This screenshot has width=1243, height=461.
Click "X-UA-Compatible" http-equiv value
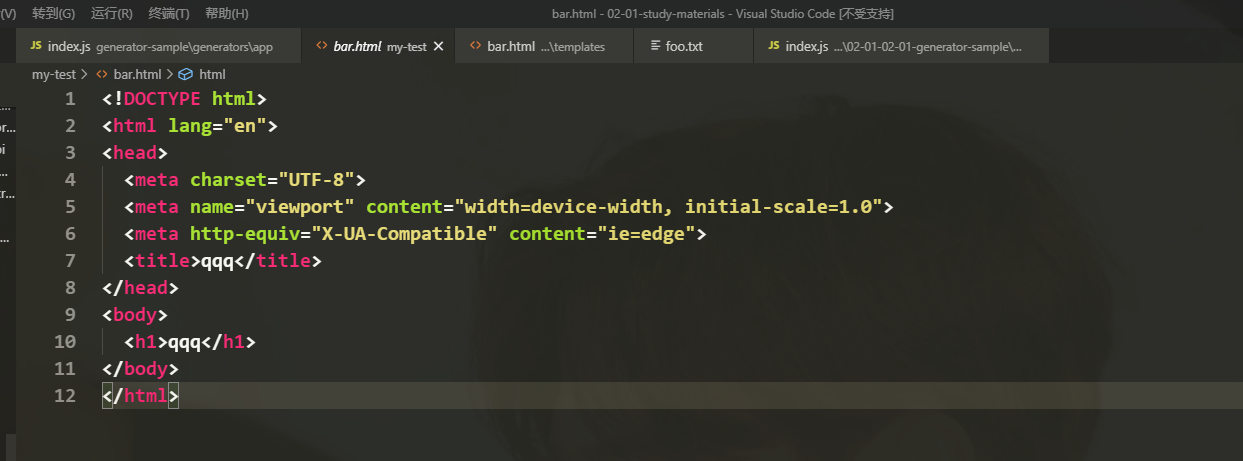coord(404,234)
